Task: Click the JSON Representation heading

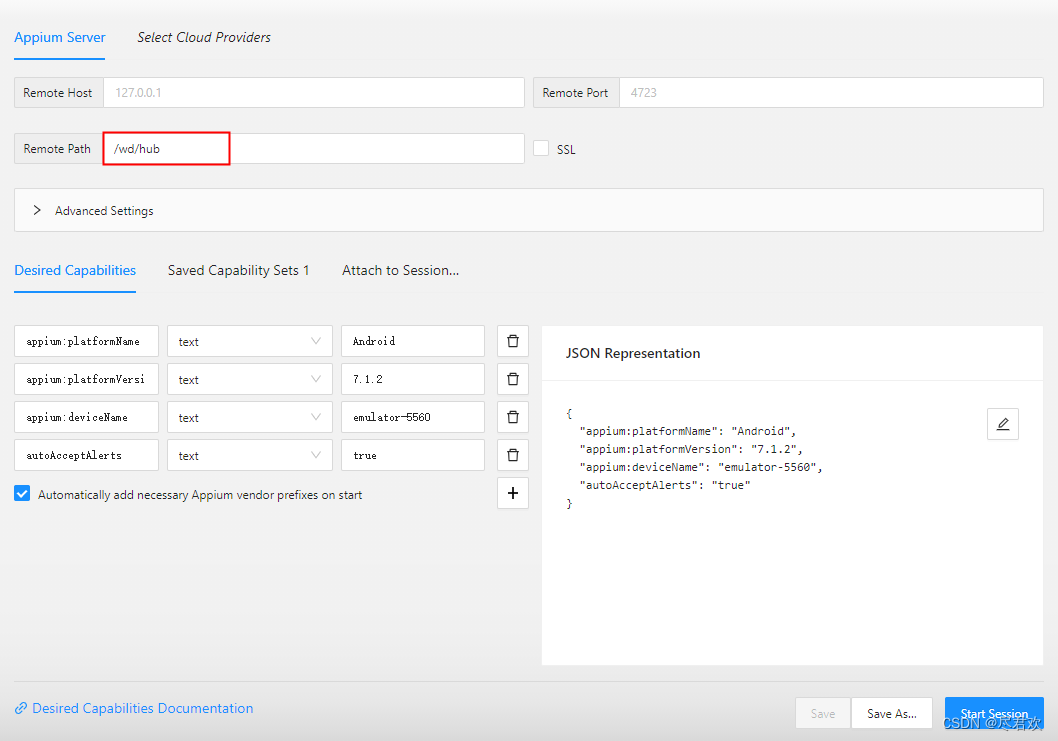Action: (632, 353)
